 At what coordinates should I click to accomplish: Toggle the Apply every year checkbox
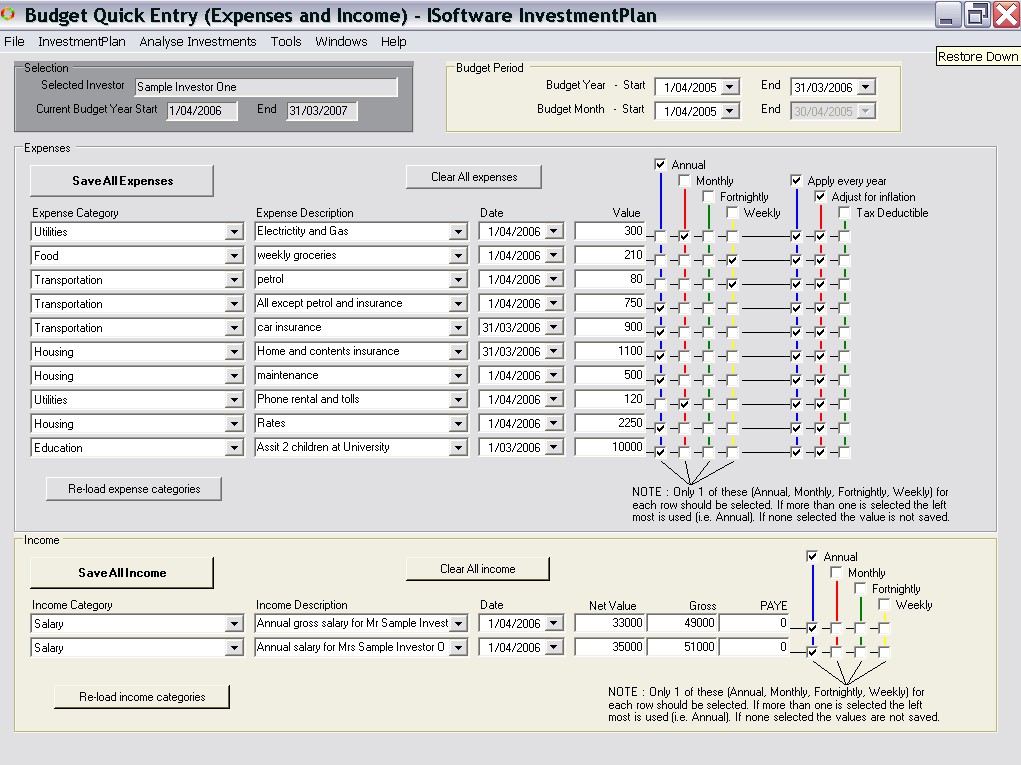(796, 180)
